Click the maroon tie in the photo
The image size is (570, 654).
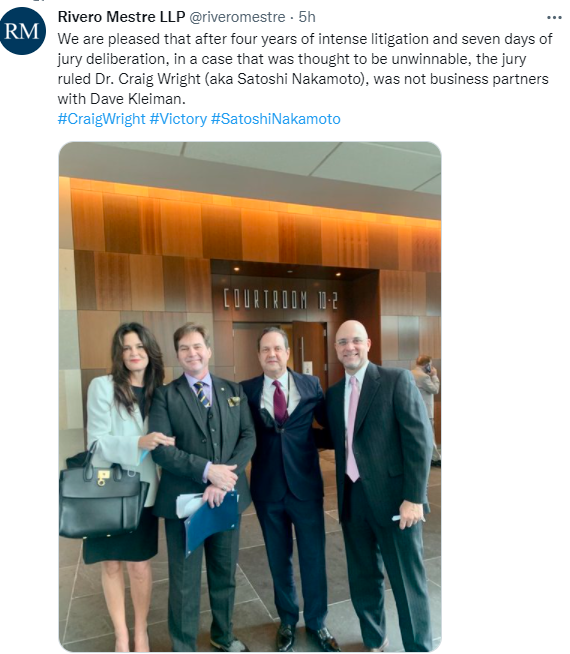click(x=280, y=401)
